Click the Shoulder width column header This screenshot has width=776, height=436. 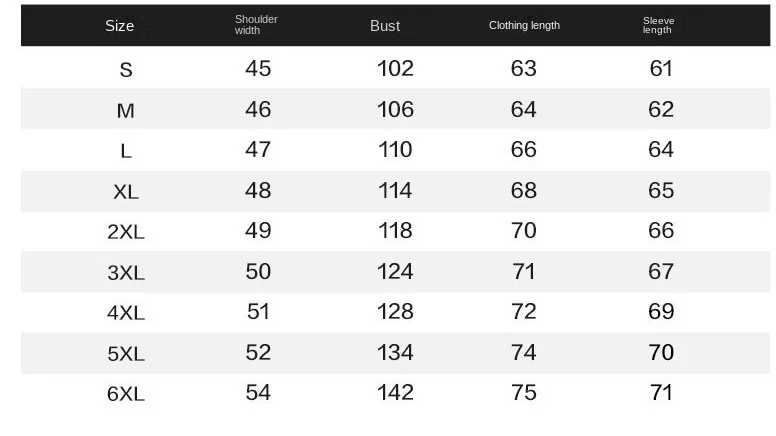pyautogui.click(x=256, y=25)
